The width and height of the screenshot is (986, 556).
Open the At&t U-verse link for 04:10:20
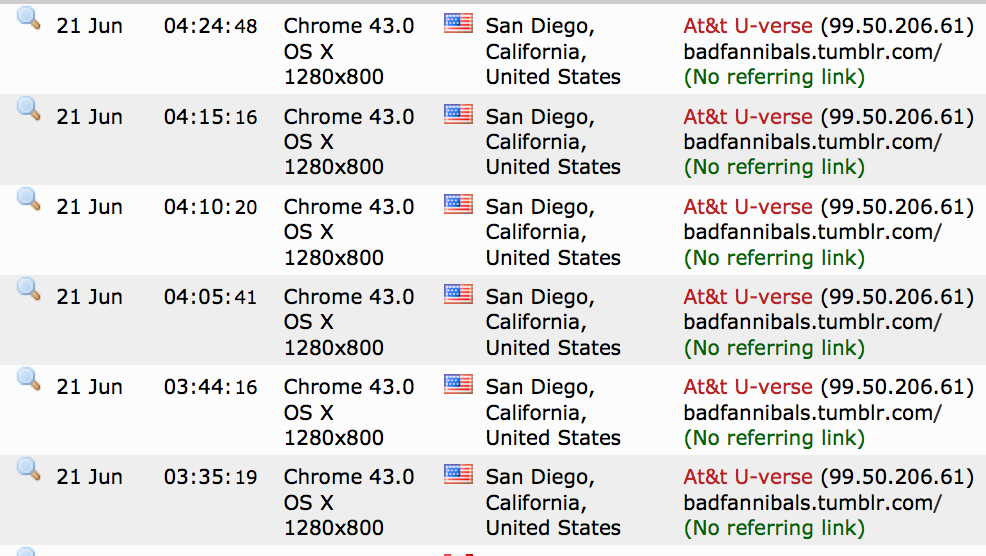(748, 206)
